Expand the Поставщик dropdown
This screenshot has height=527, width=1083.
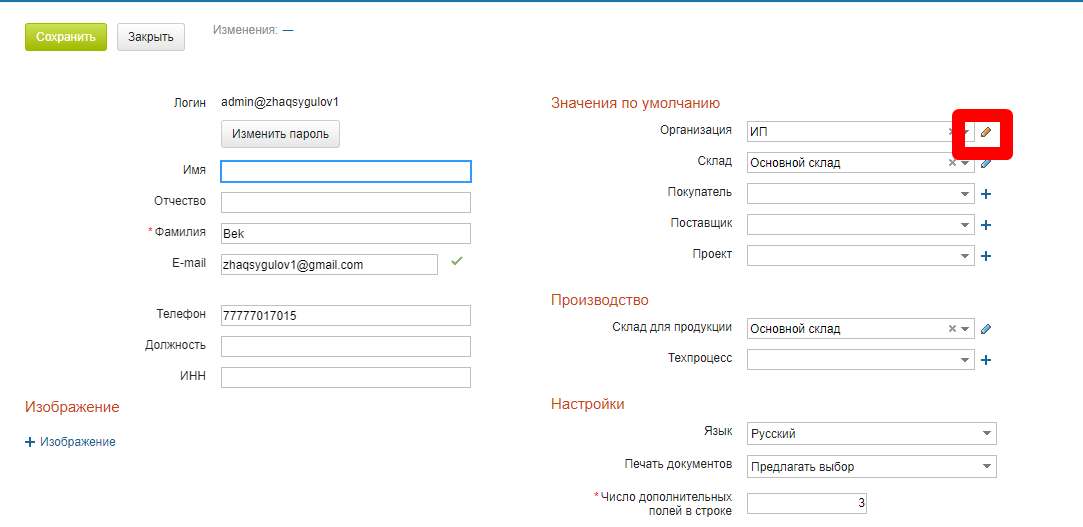966,225
